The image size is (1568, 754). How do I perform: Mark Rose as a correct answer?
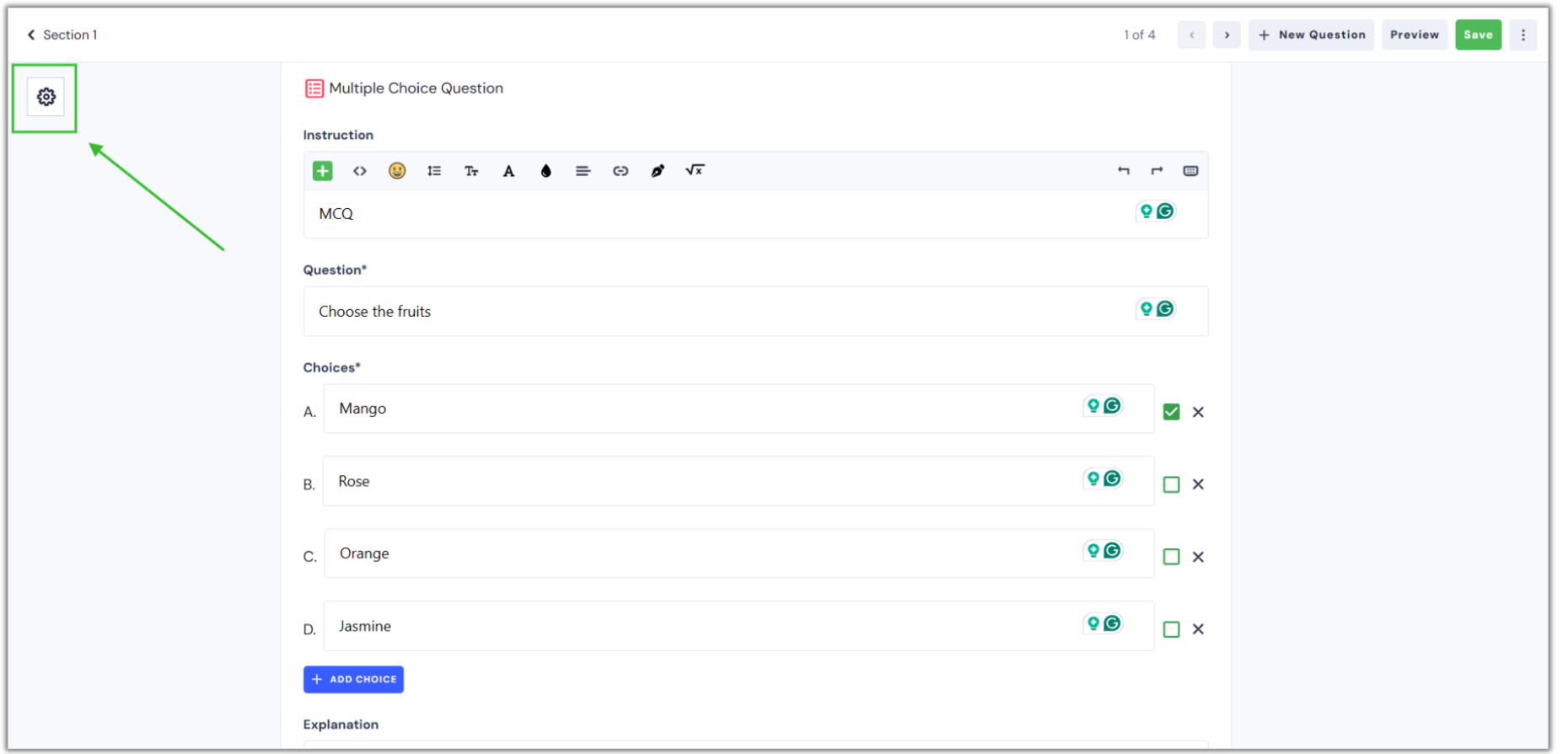(x=1171, y=484)
